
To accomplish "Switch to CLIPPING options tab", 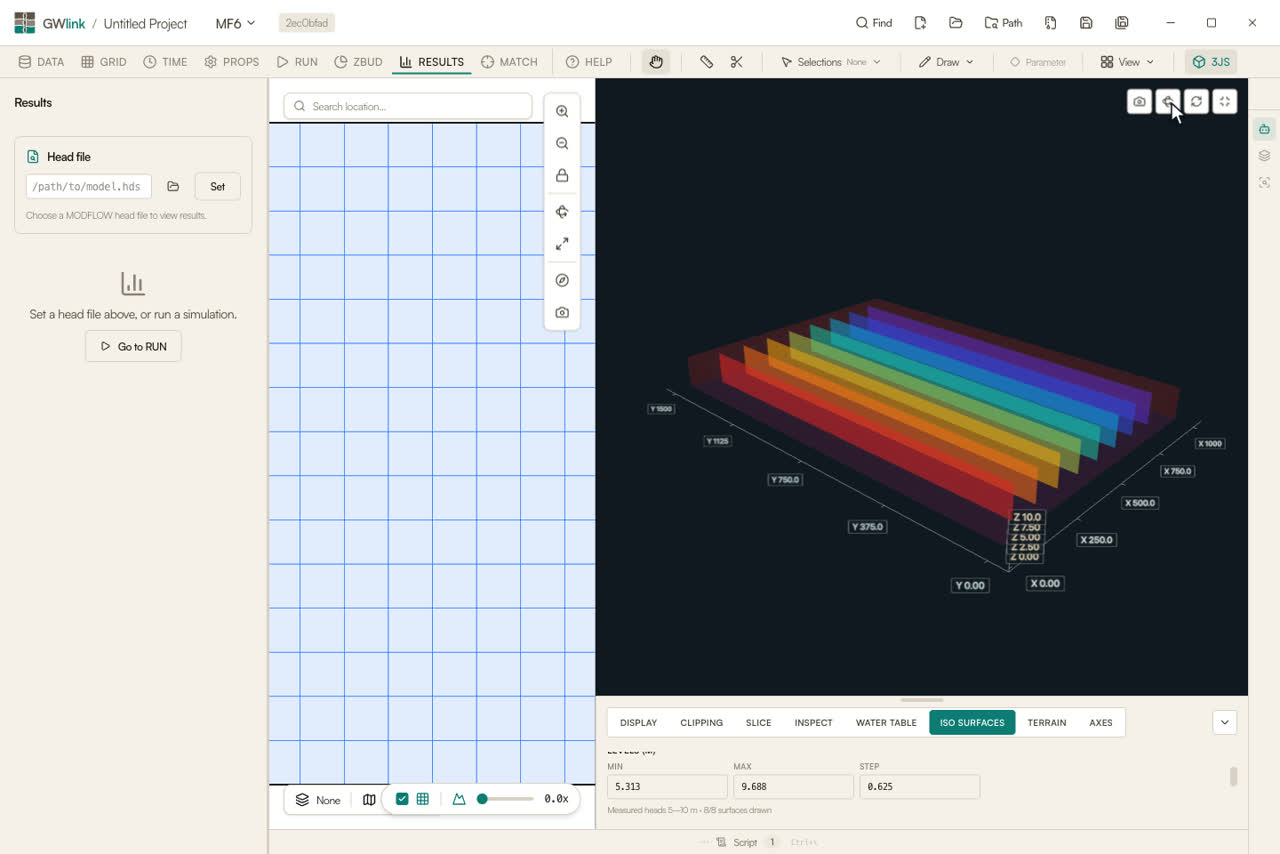I will coord(701,722).
